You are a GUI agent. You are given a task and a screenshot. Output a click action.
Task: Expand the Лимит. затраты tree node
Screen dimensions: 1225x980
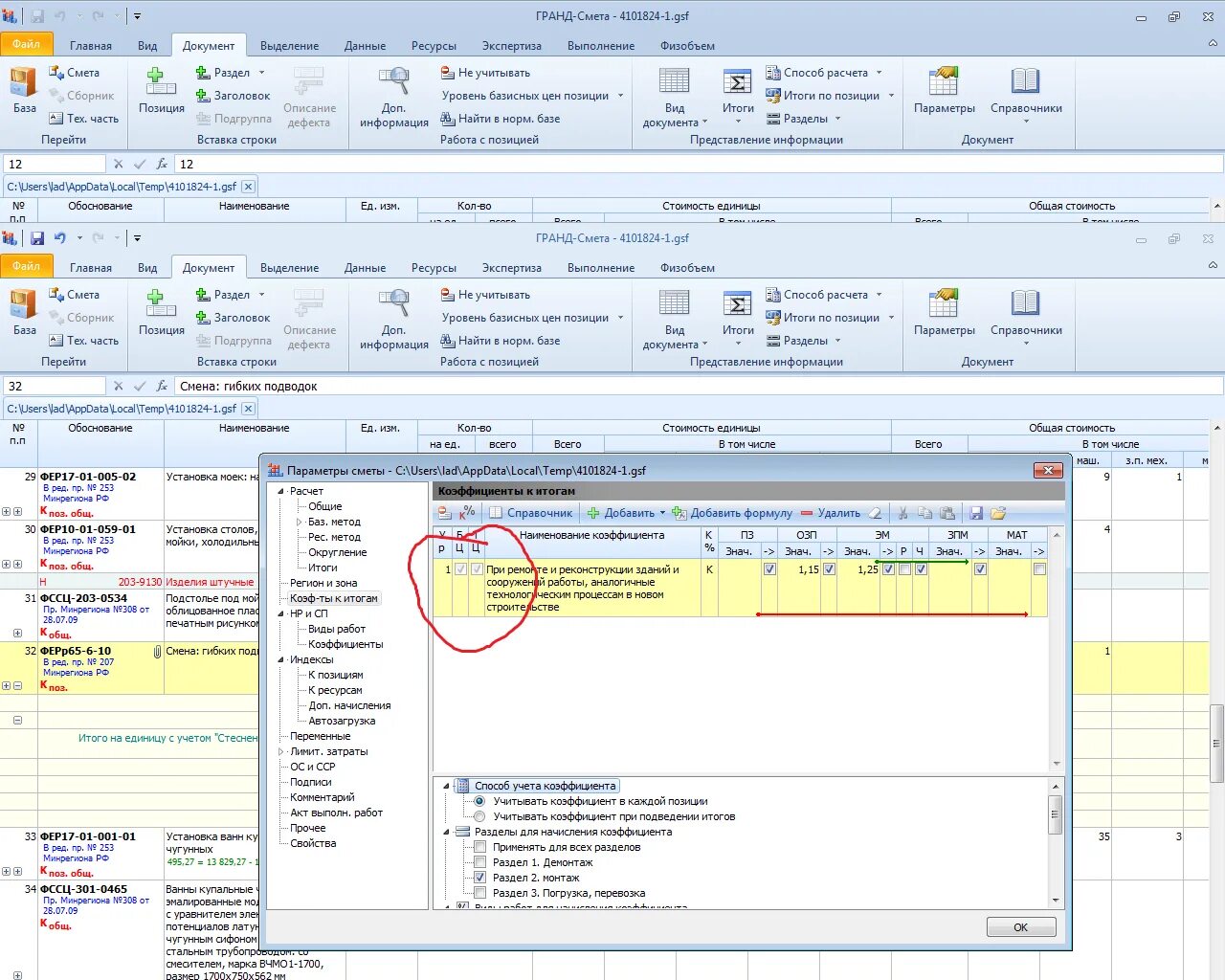pyautogui.click(x=281, y=751)
